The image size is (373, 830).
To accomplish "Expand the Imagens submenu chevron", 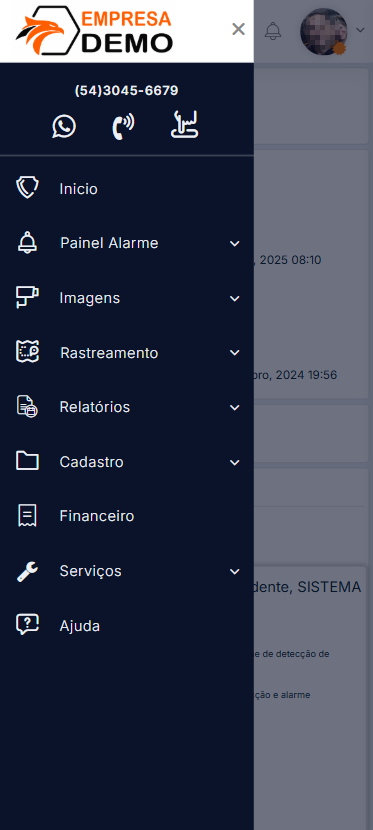I will tap(235, 299).
